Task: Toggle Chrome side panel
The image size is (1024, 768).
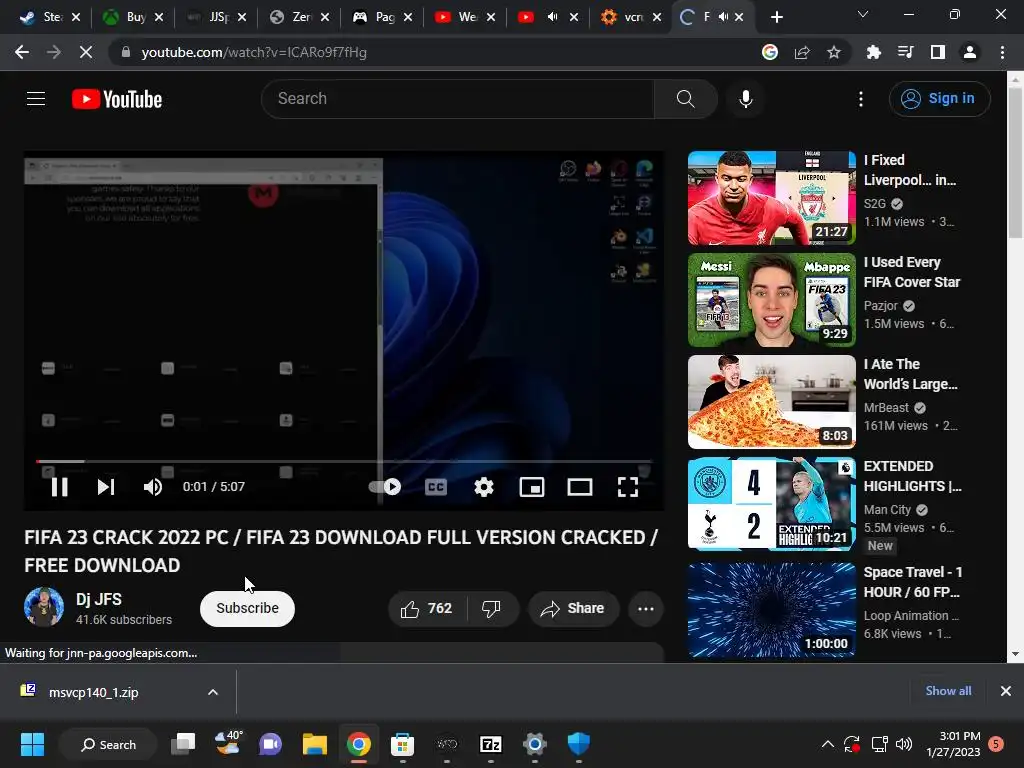Action: coord(938,52)
